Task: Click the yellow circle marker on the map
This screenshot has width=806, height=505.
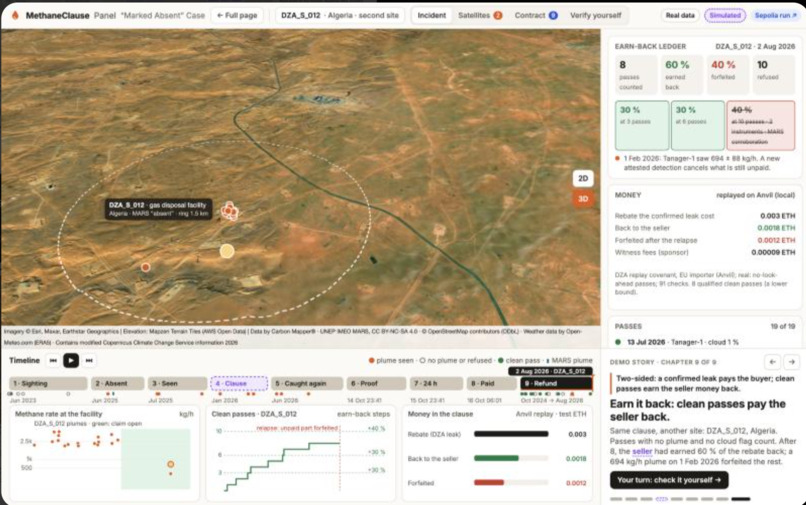Action: pyautogui.click(x=227, y=251)
